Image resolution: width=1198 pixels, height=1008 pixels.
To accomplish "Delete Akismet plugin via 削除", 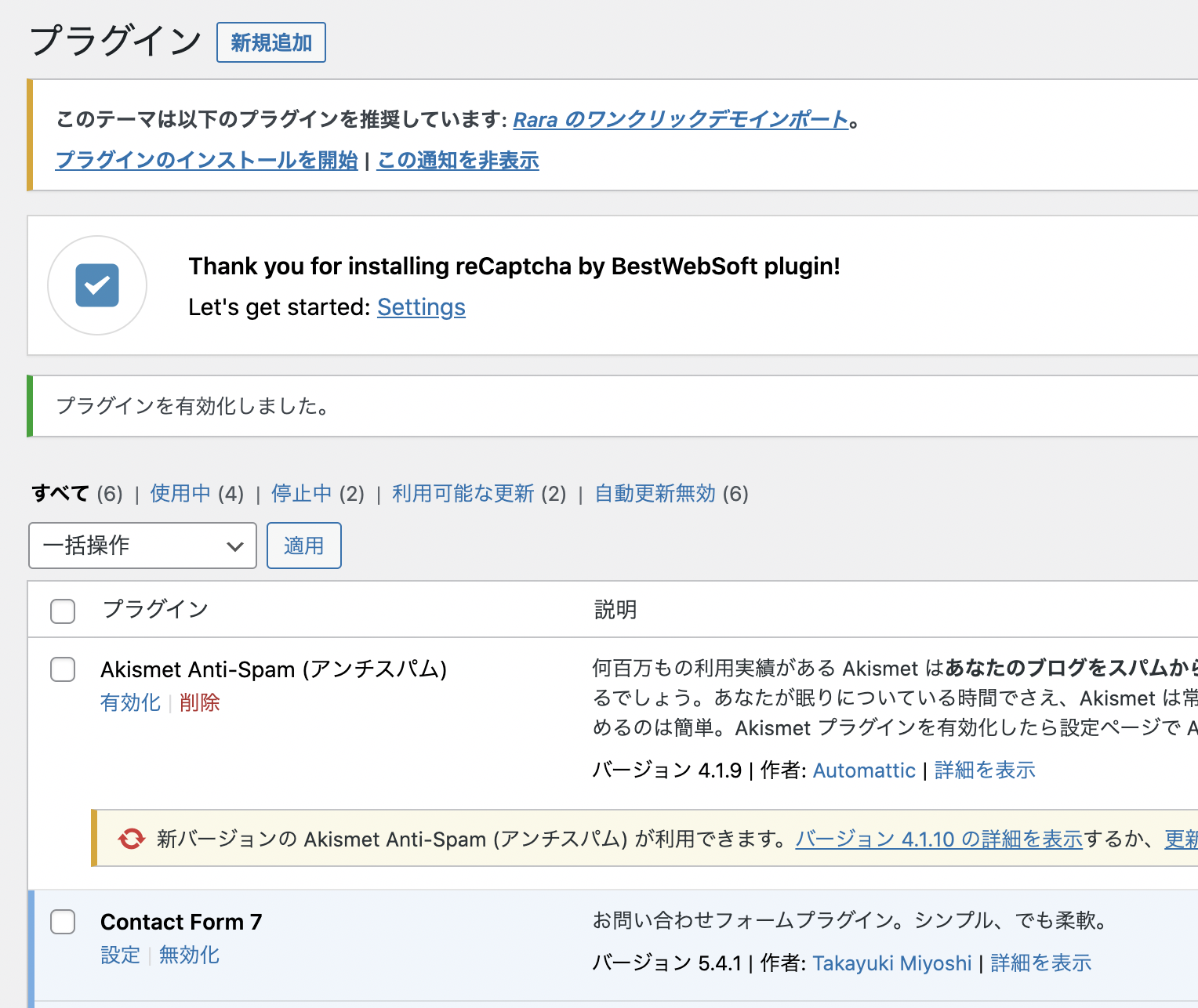I will (200, 703).
